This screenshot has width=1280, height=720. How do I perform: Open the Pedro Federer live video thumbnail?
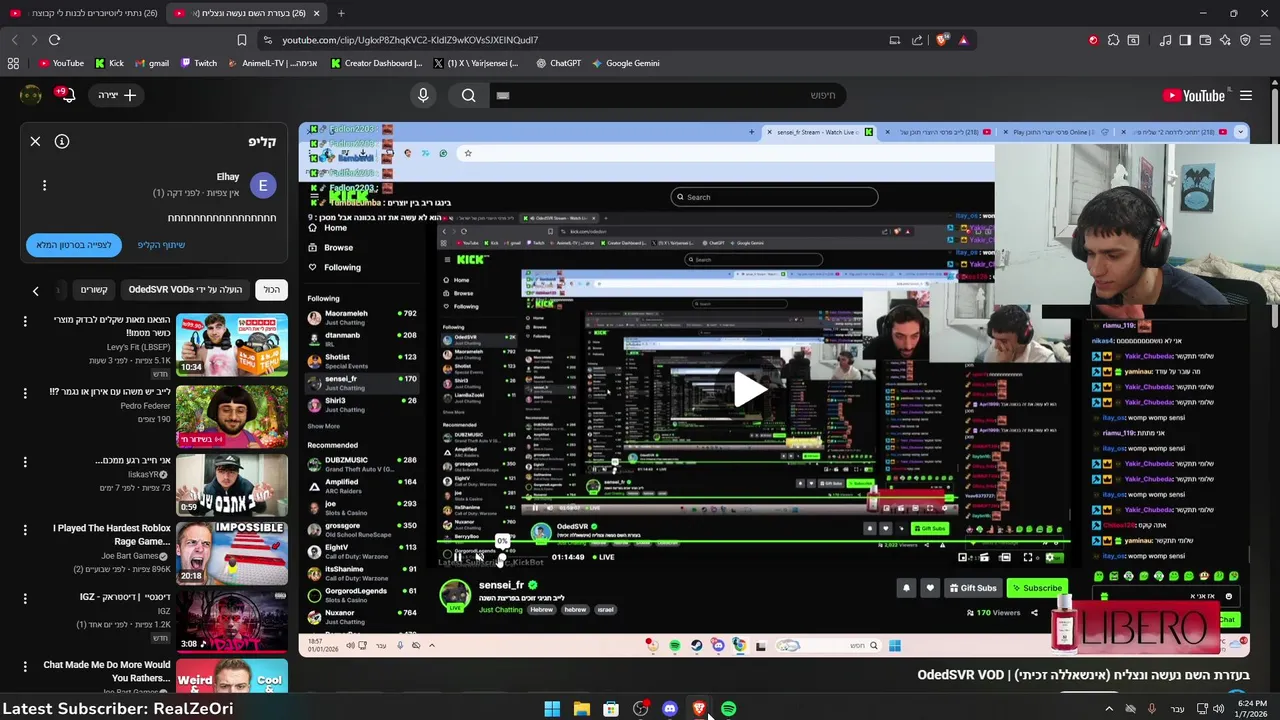click(232, 415)
